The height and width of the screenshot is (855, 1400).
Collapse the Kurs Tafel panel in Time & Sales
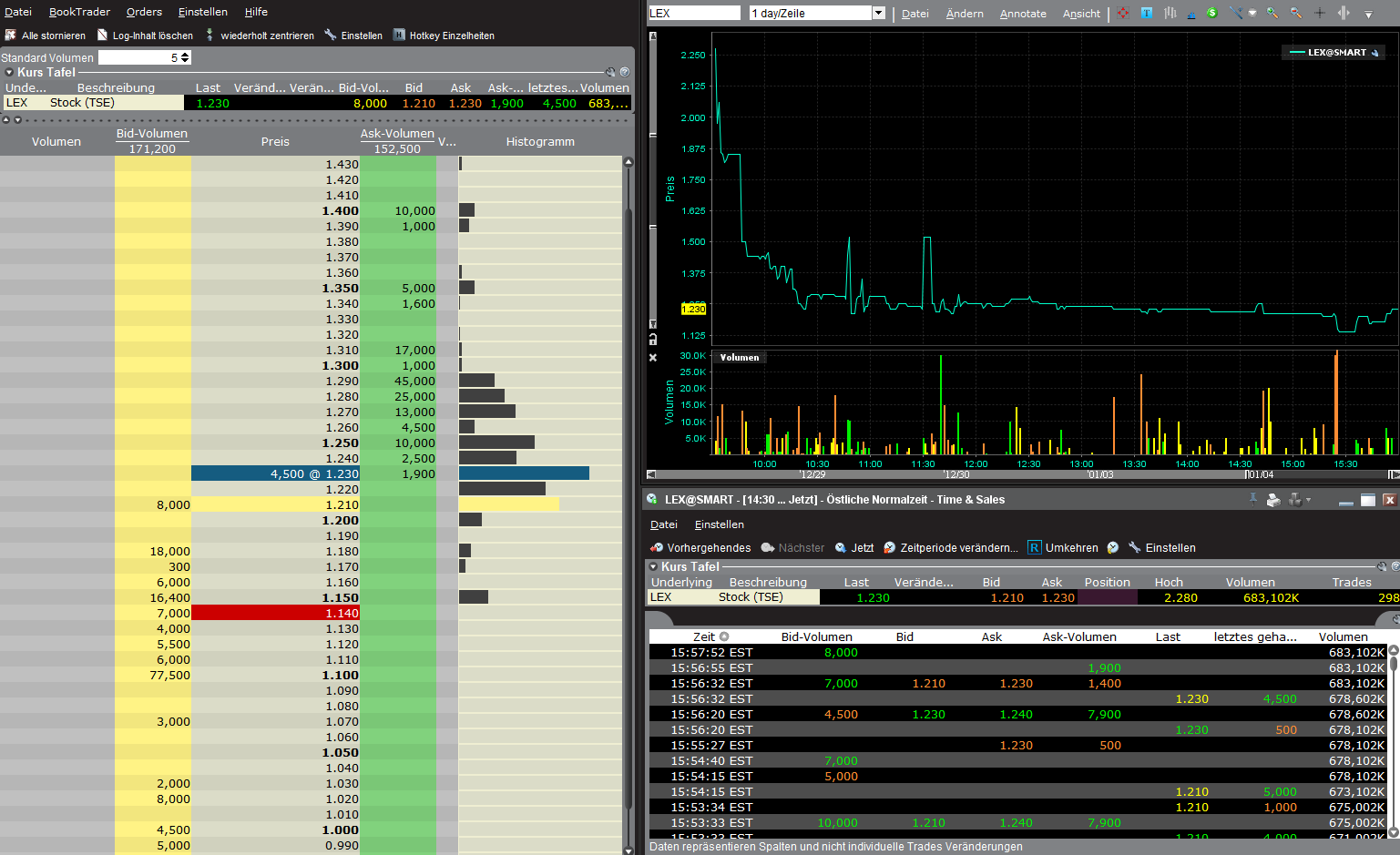[x=653, y=566]
